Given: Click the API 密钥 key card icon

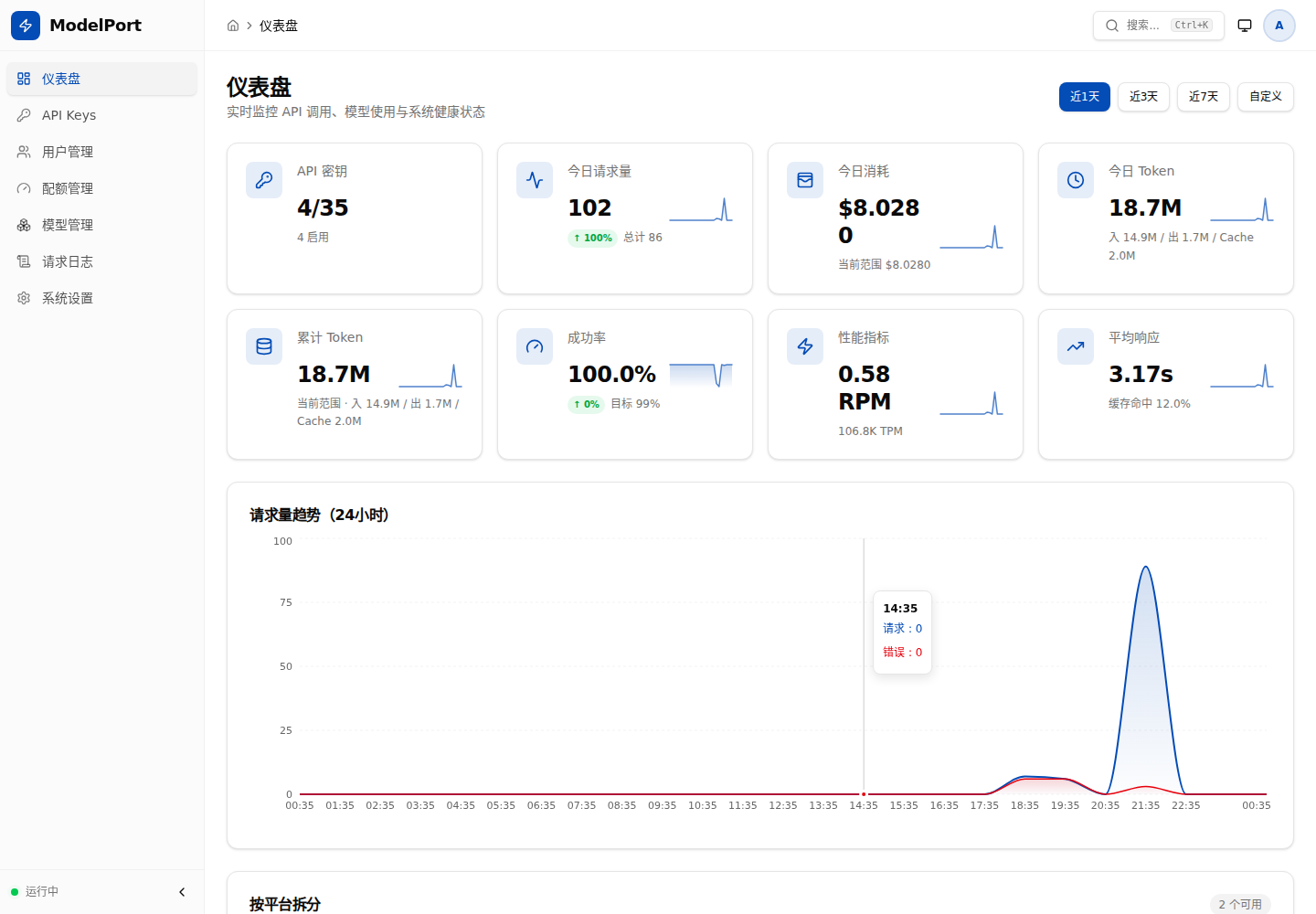Looking at the screenshot, I should [x=264, y=180].
